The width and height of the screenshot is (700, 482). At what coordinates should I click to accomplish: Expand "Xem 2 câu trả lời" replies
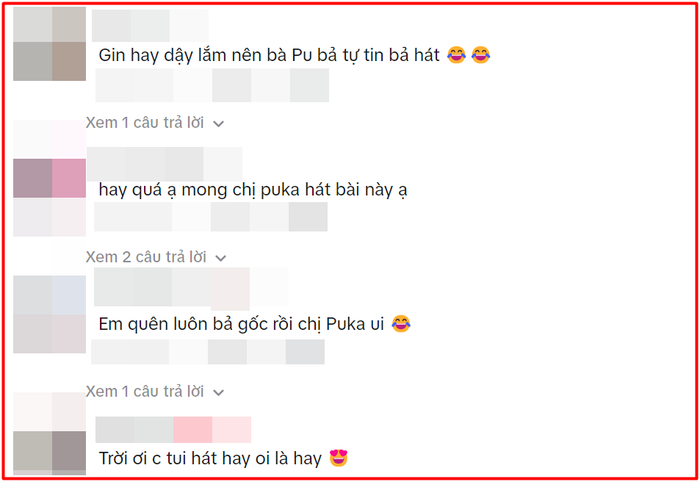point(156,257)
